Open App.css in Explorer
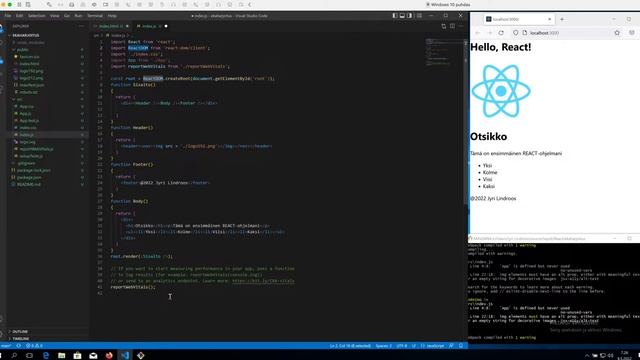This screenshot has height=360, width=640. pos(27,107)
